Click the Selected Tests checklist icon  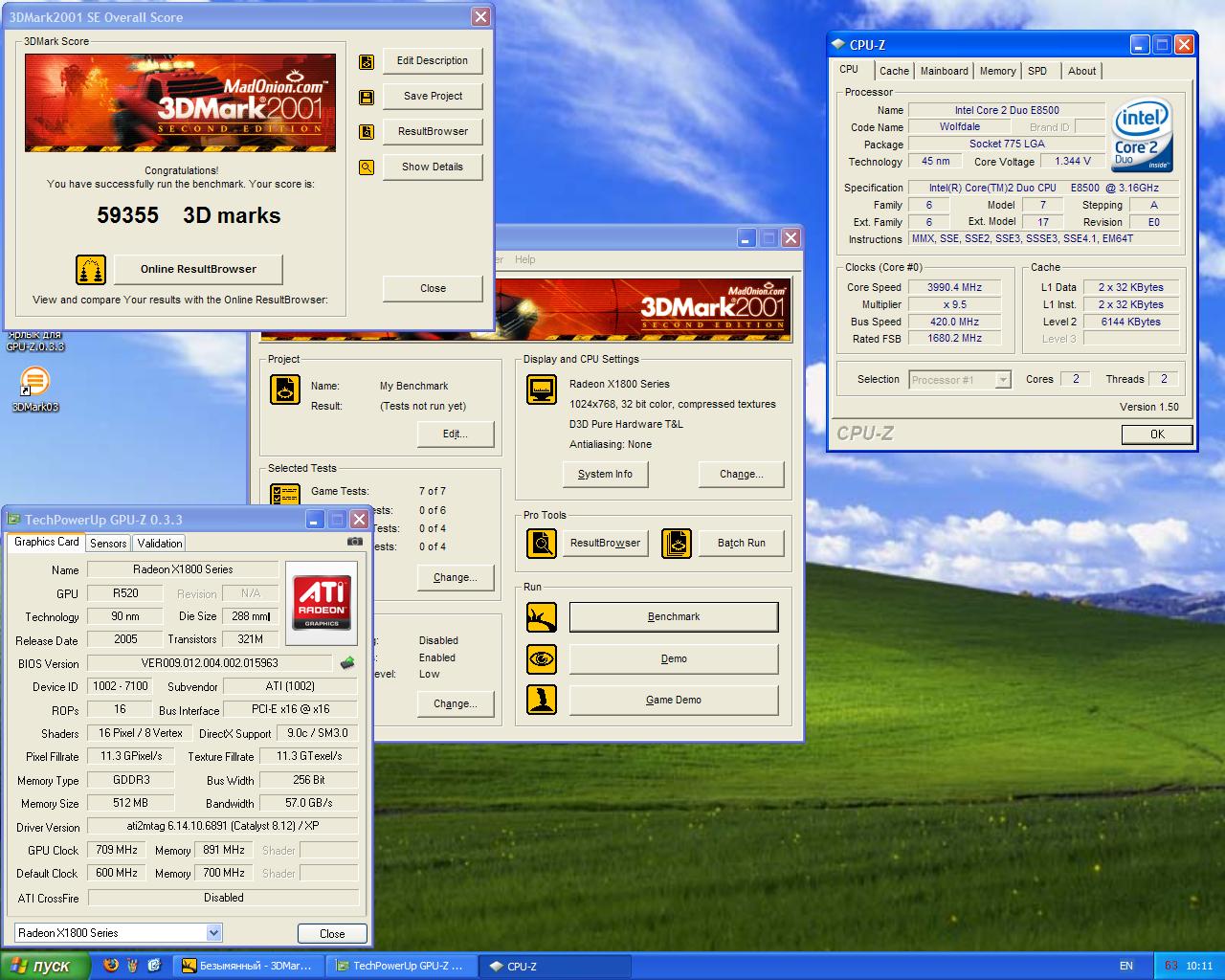[285, 494]
